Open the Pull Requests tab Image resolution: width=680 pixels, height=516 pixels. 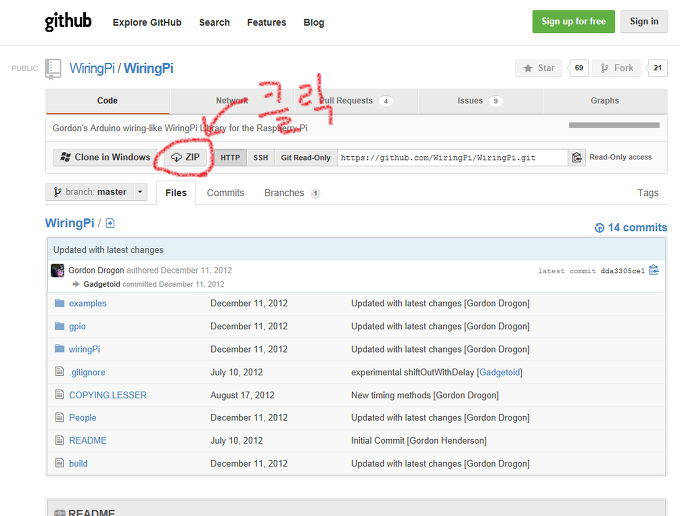coord(356,101)
